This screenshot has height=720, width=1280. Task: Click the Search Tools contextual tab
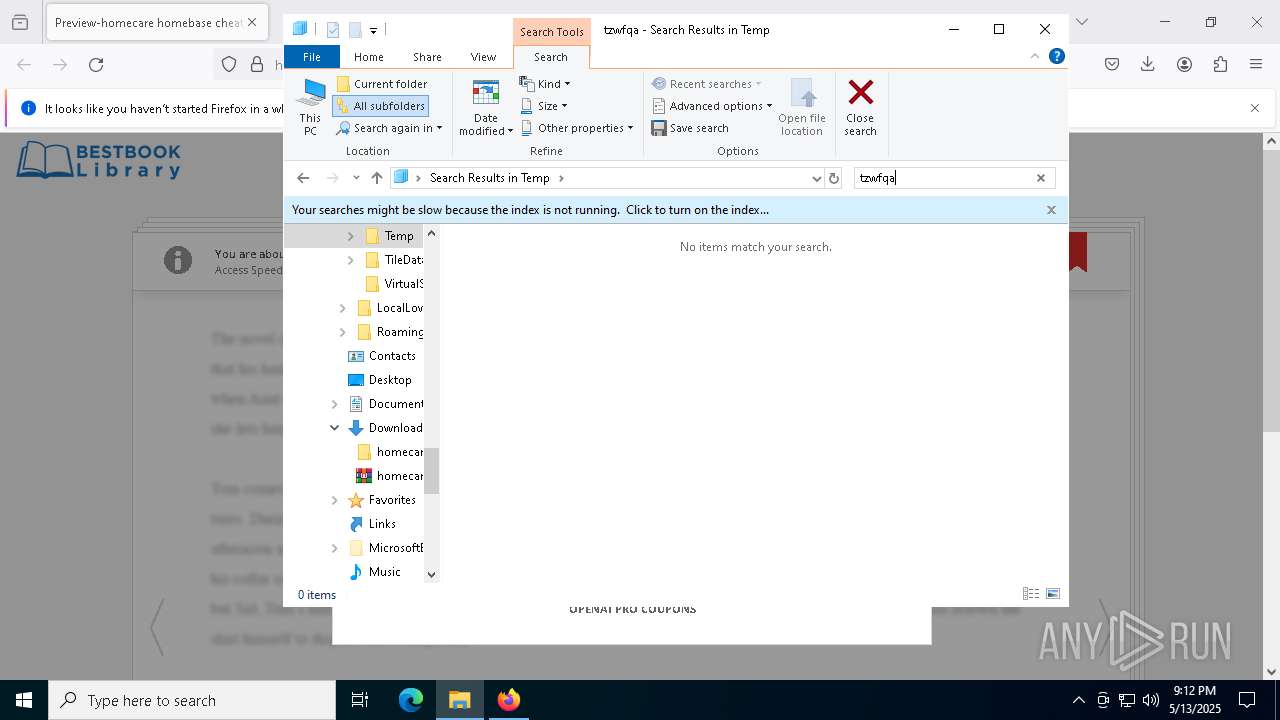(x=551, y=31)
